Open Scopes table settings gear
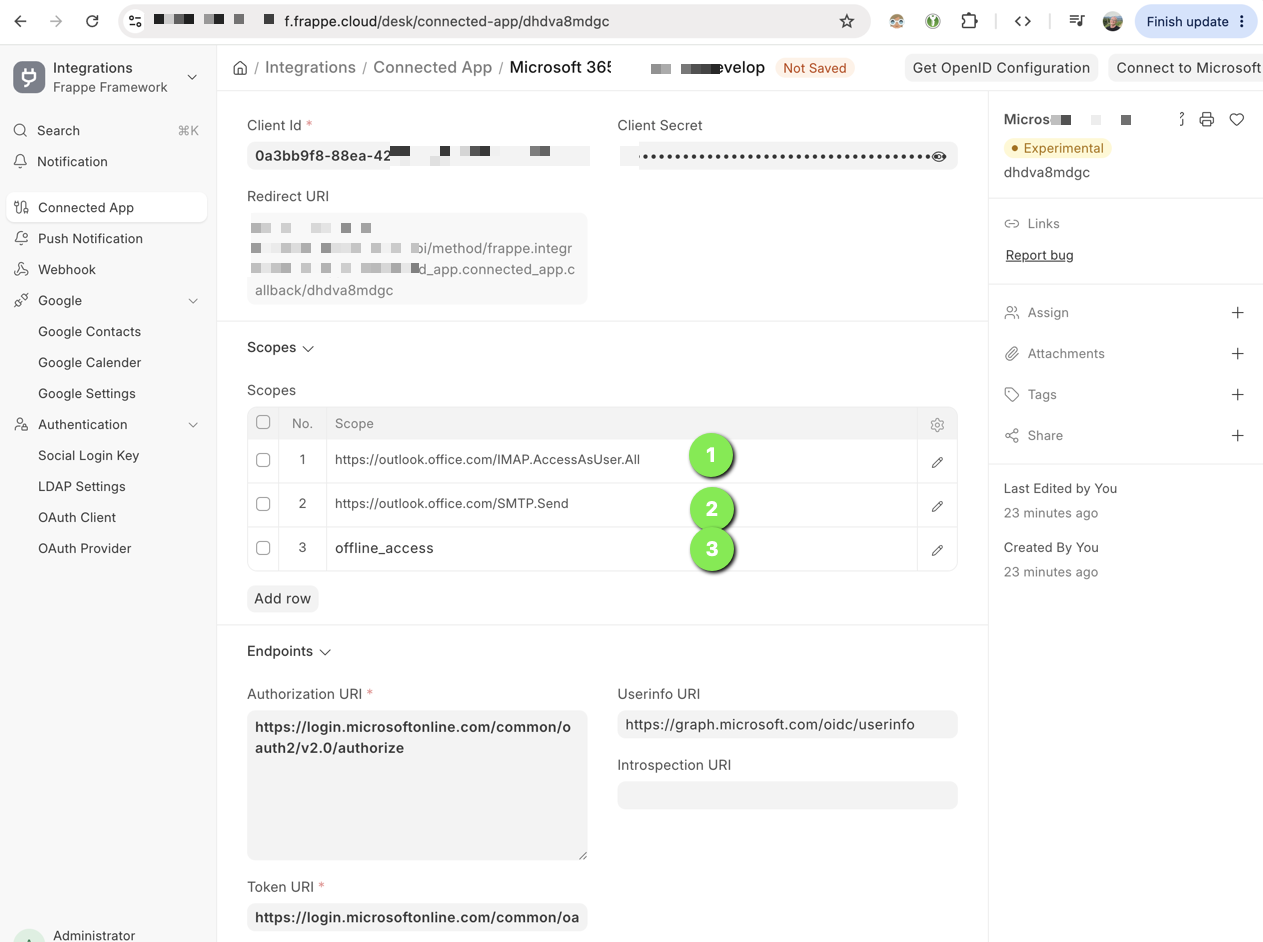The width and height of the screenshot is (1263, 942). 937,425
